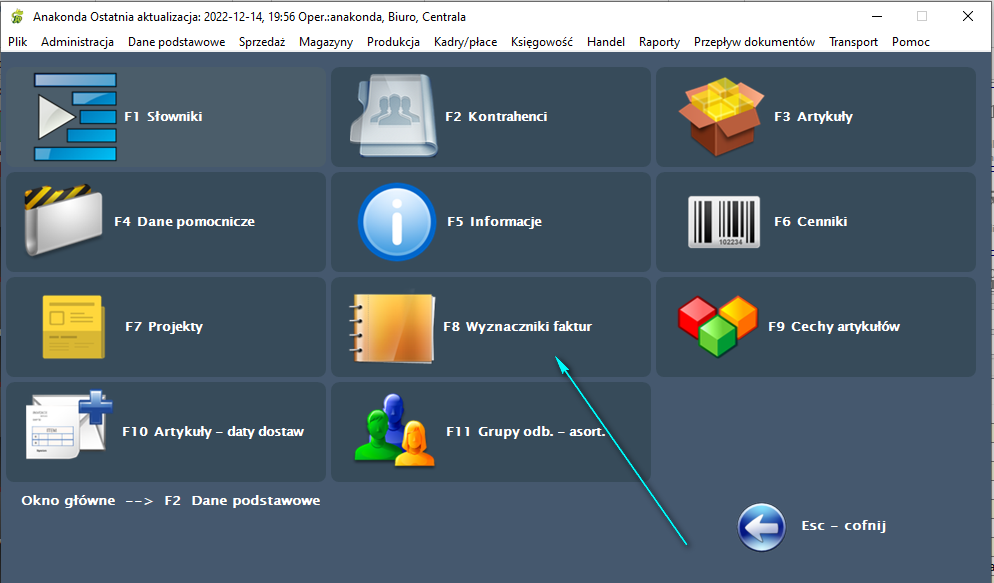The width and height of the screenshot is (994, 583).
Task: Open the Przepływ dokumentów menu
Action: [x=754, y=42]
